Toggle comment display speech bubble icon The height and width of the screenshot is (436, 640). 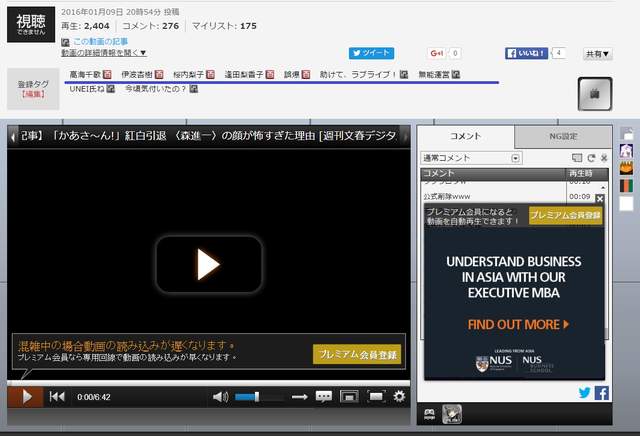tap(324, 396)
